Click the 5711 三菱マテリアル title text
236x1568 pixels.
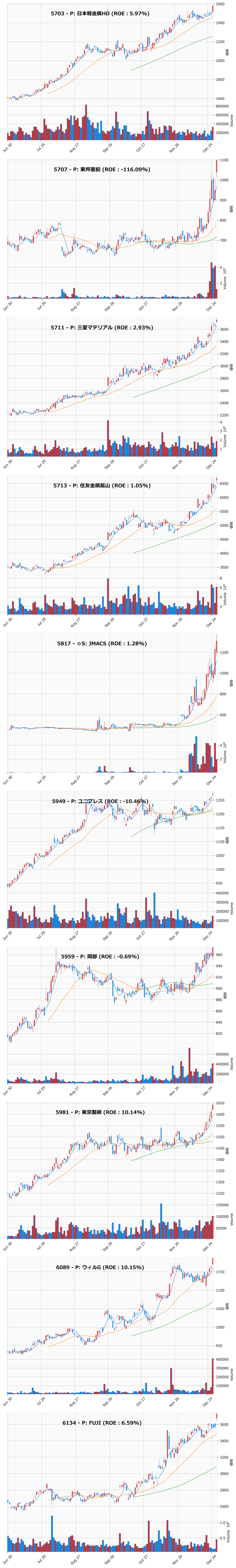click(x=102, y=328)
